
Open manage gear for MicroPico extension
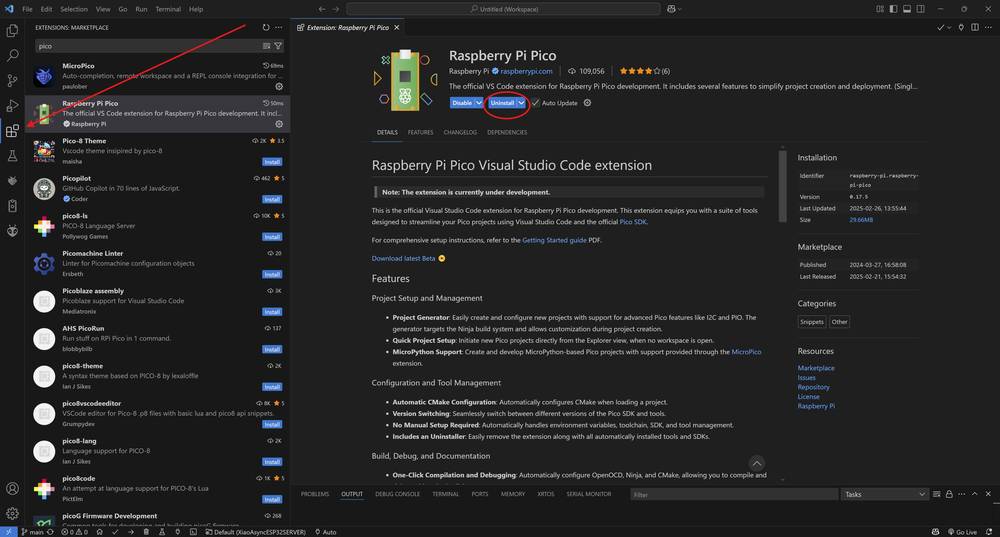point(279,86)
